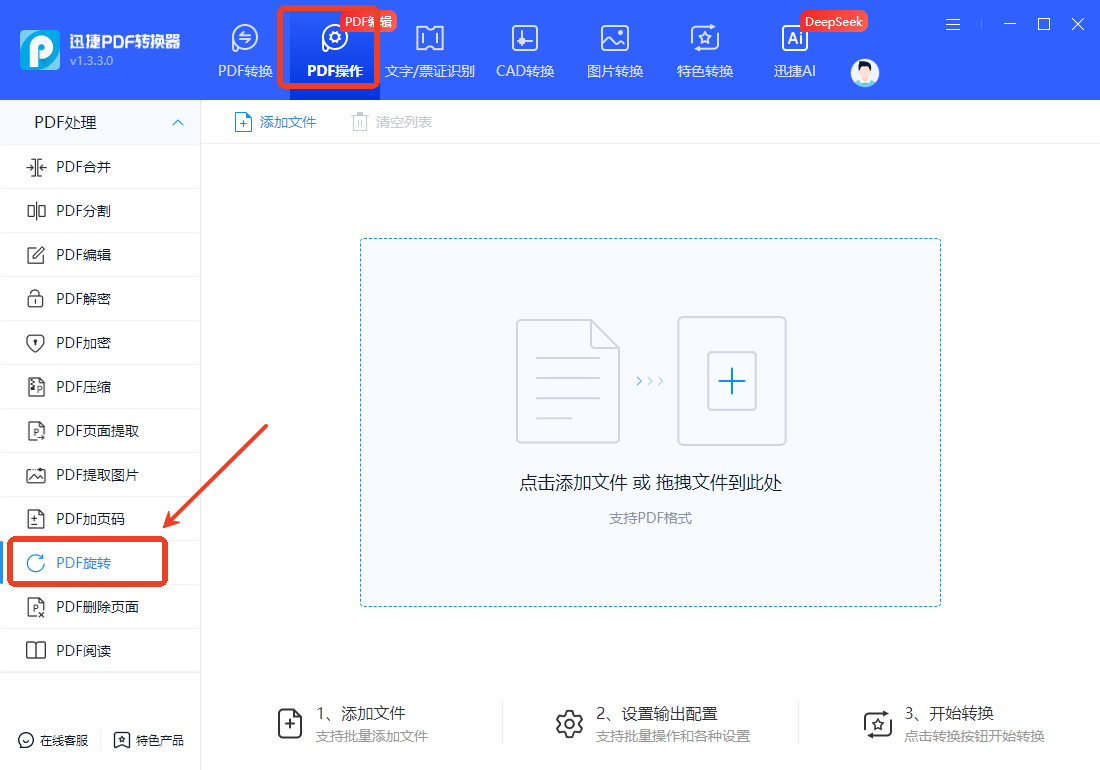Select PDF解密 label in sidebar
1100x770 pixels.
pyautogui.click(x=83, y=299)
